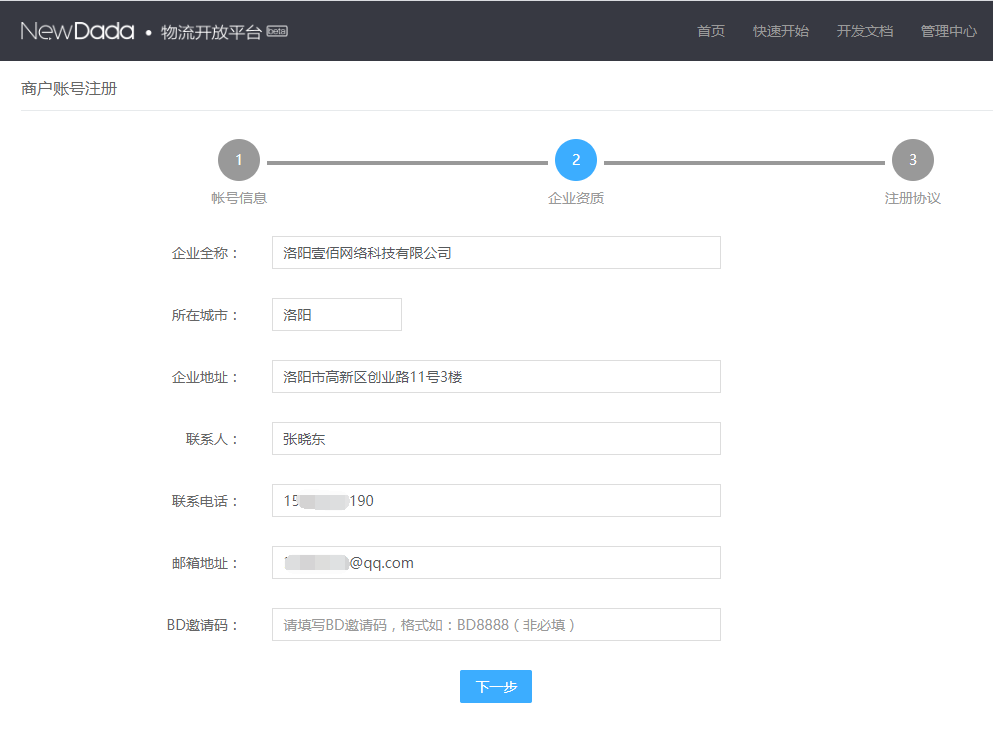Click the NewDada logo
Viewport: 993px width, 733px height.
77,31
